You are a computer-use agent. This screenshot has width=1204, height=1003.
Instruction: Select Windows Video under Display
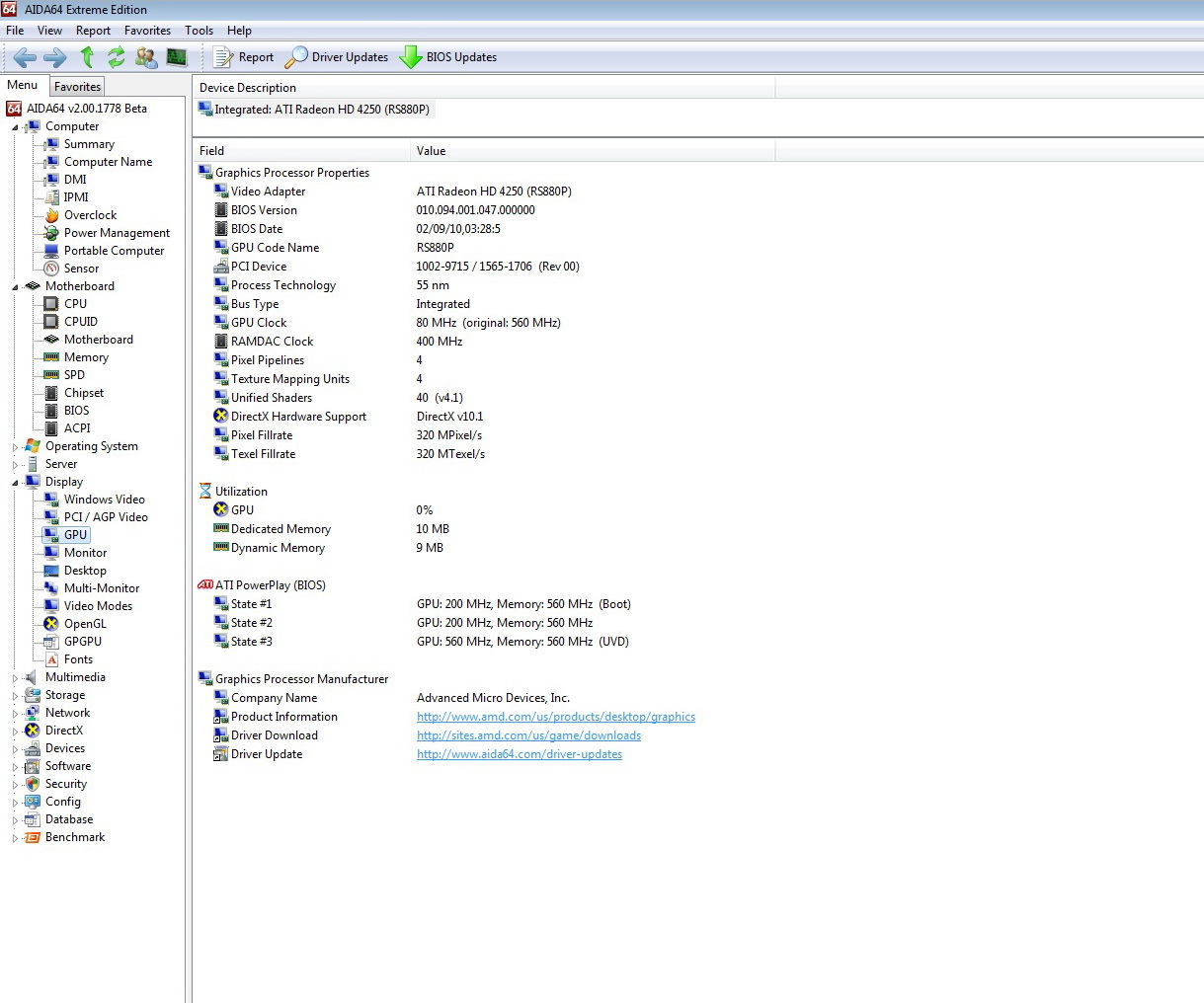(x=104, y=500)
